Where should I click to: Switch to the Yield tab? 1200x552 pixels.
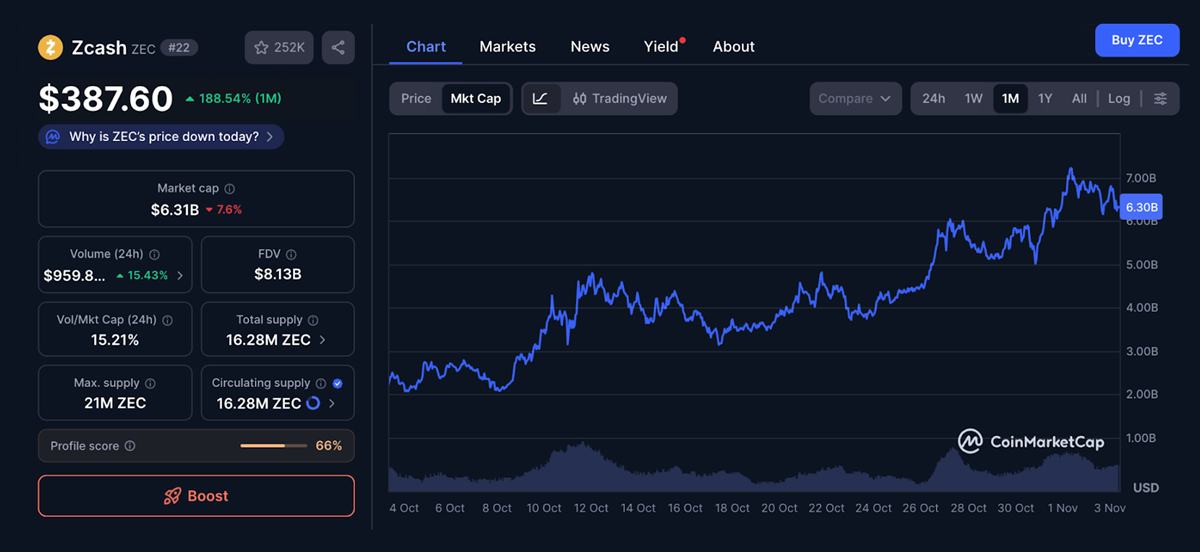pyautogui.click(x=661, y=47)
